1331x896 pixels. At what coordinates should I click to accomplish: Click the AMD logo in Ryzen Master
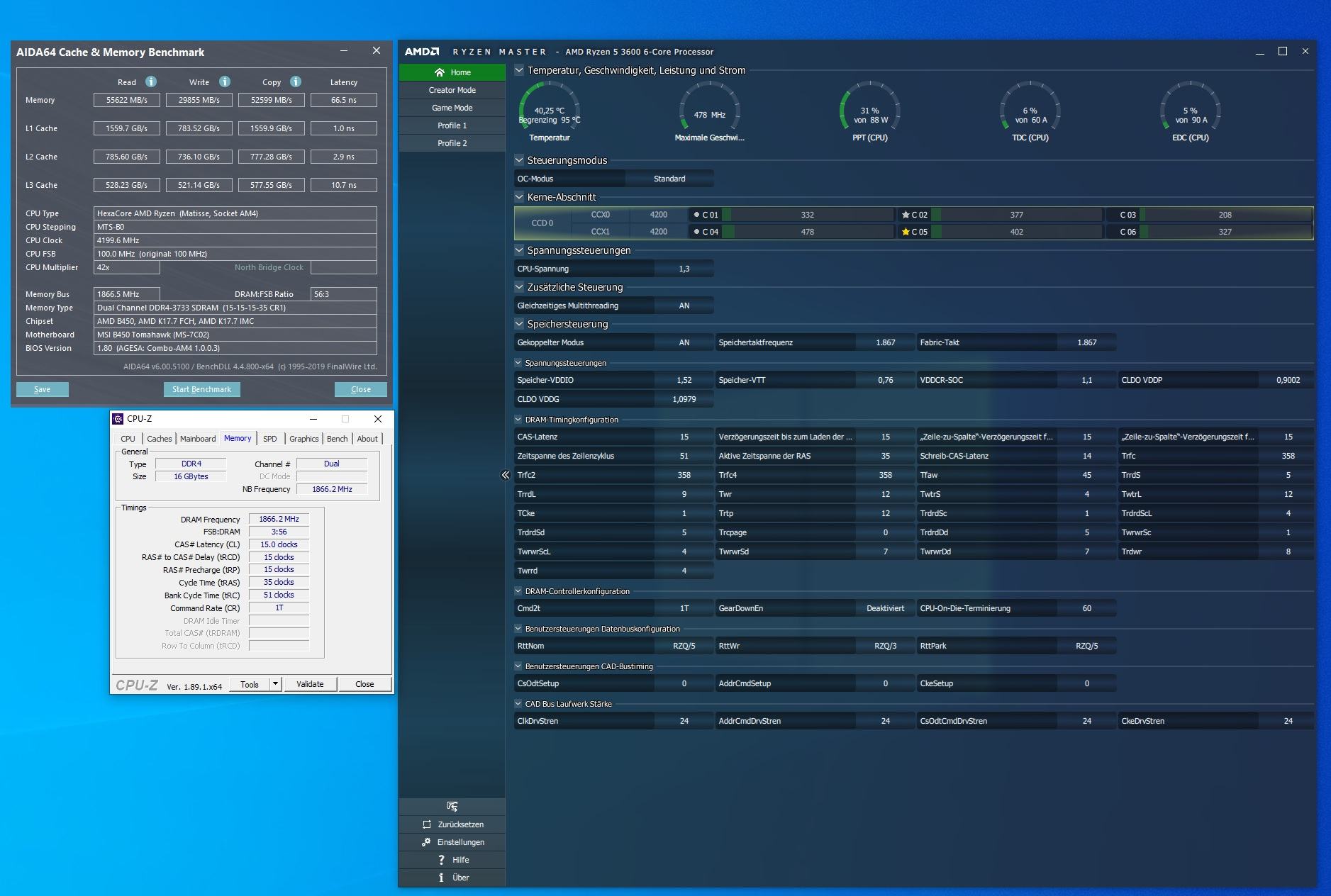[x=422, y=52]
